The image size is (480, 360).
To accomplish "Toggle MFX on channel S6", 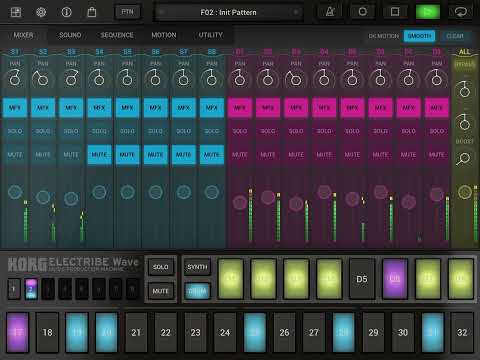I will click(155, 108).
